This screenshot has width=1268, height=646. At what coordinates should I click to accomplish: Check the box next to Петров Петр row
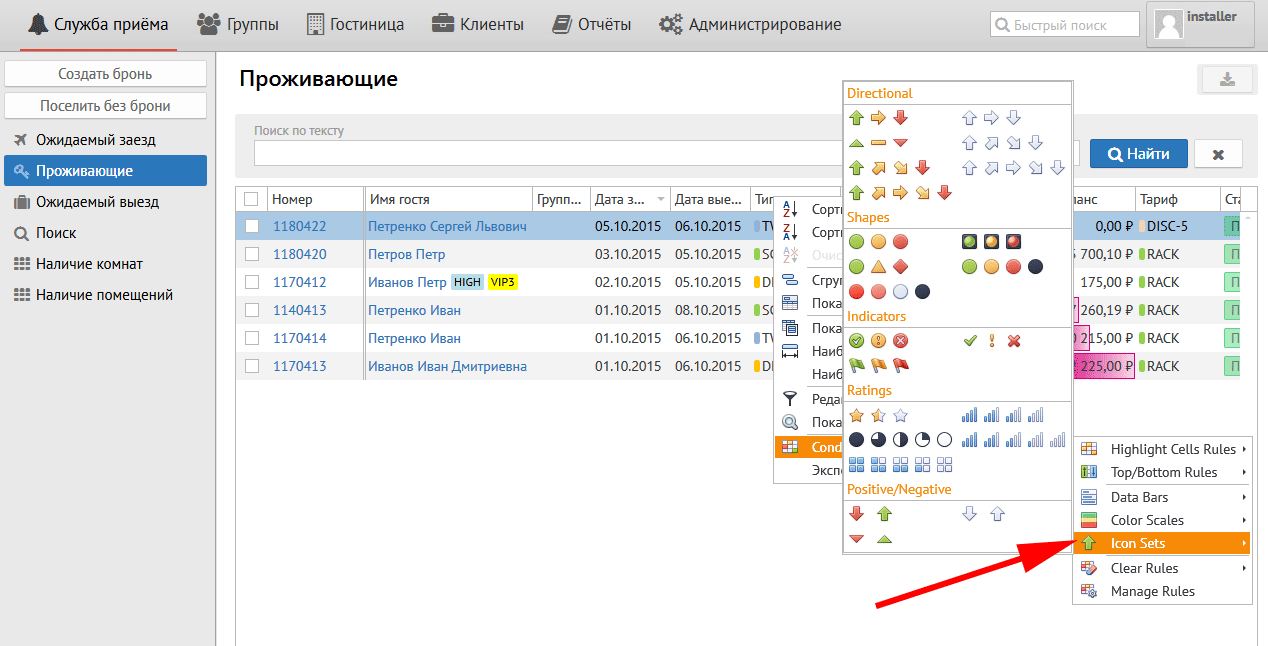[x=252, y=254]
